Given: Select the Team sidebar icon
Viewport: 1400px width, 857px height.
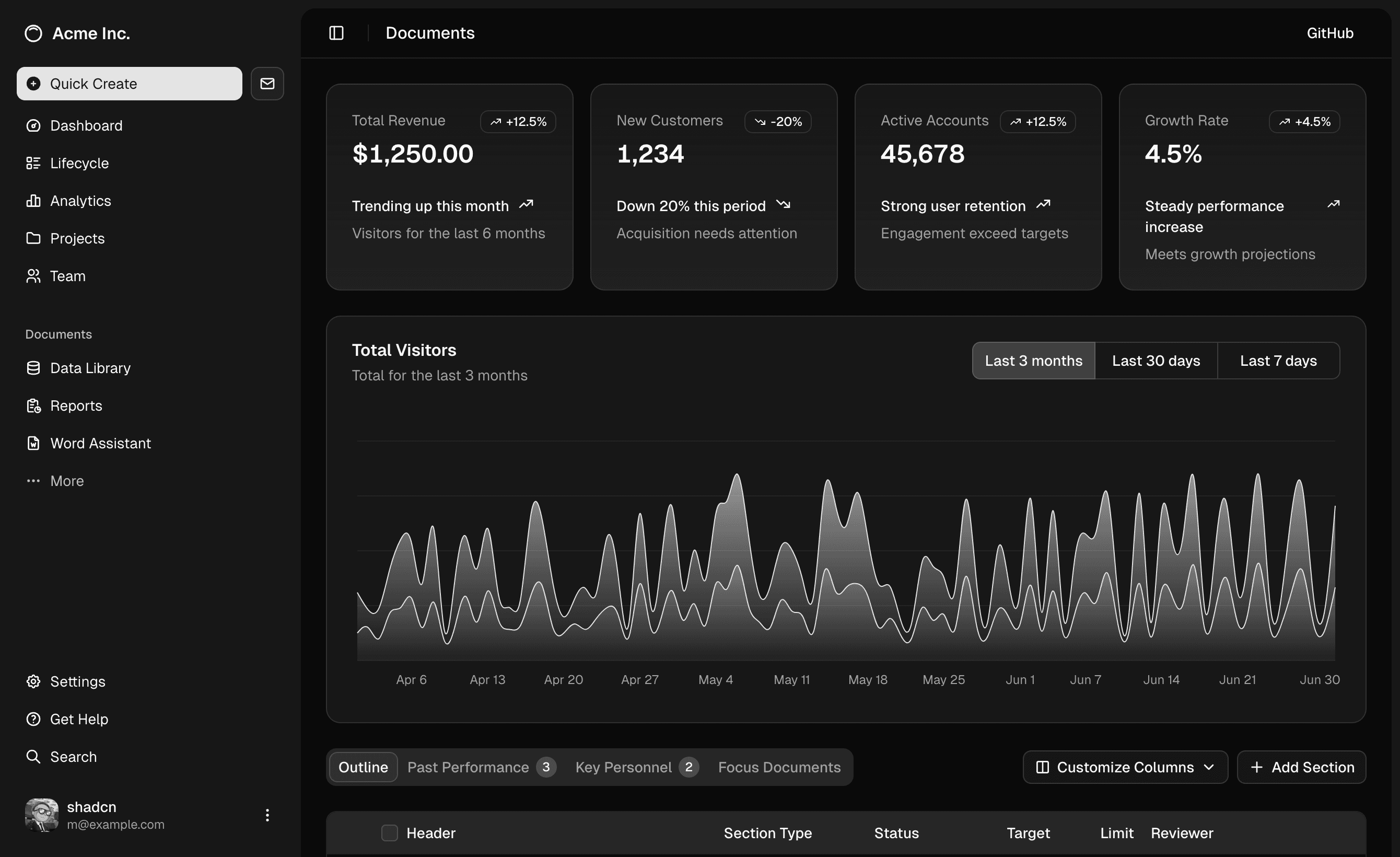Looking at the screenshot, I should (33, 275).
